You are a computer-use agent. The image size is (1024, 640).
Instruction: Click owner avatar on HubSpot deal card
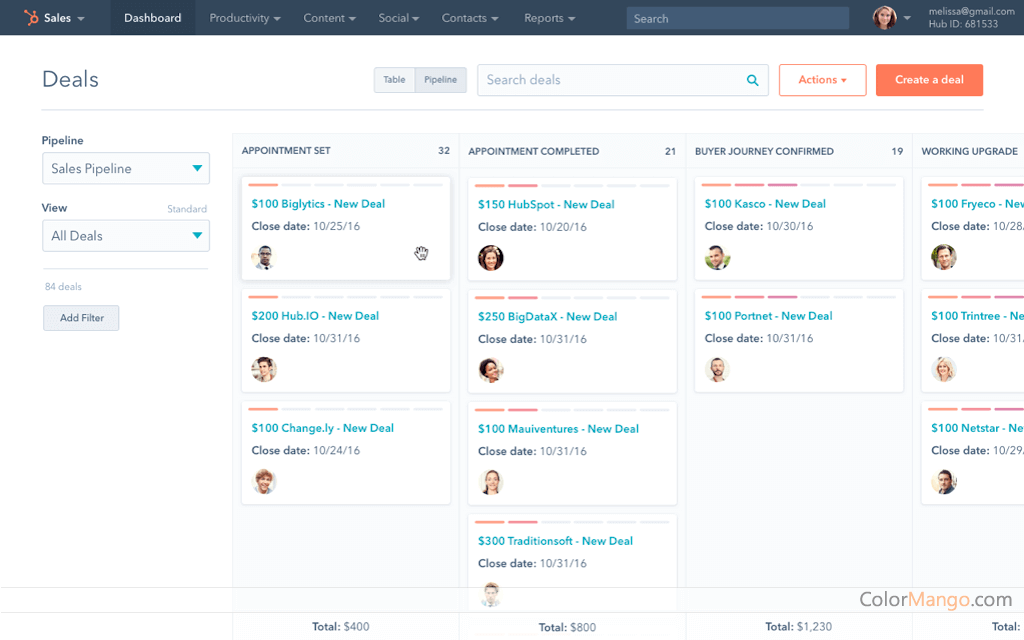(490, 258)
